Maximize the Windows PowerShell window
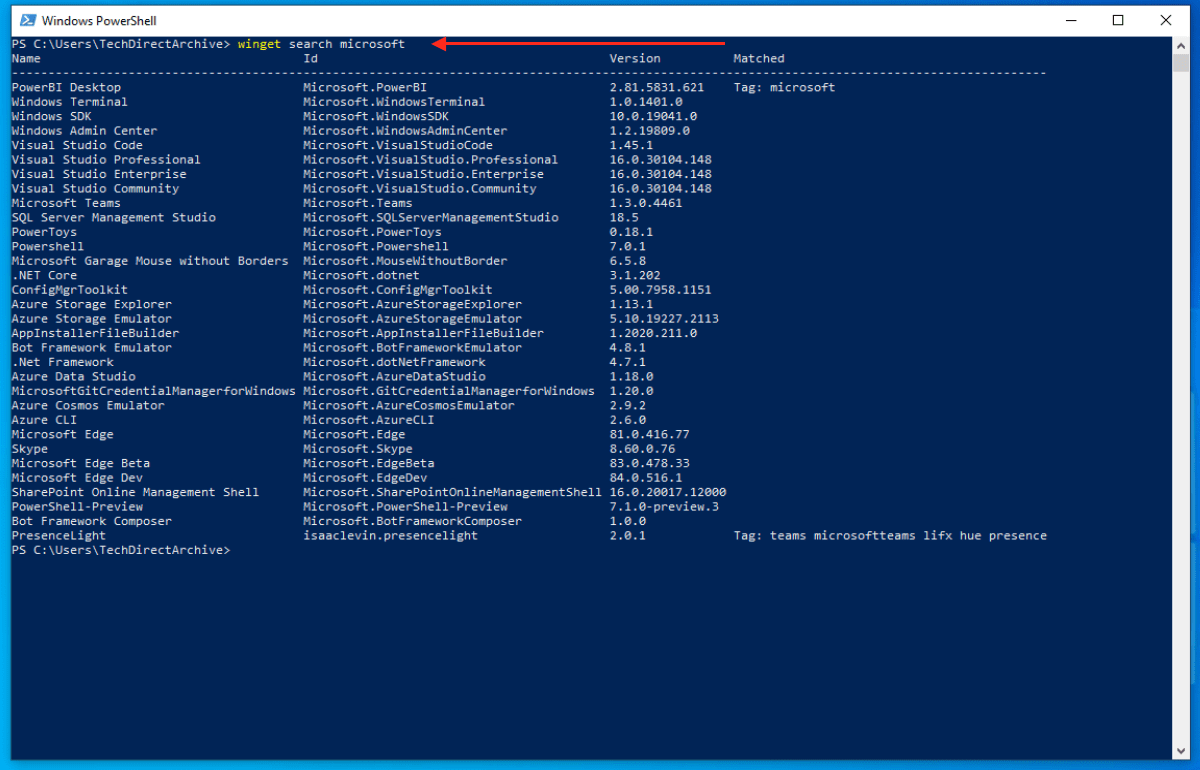The image size is (1200, 770). pos(1118,20)
